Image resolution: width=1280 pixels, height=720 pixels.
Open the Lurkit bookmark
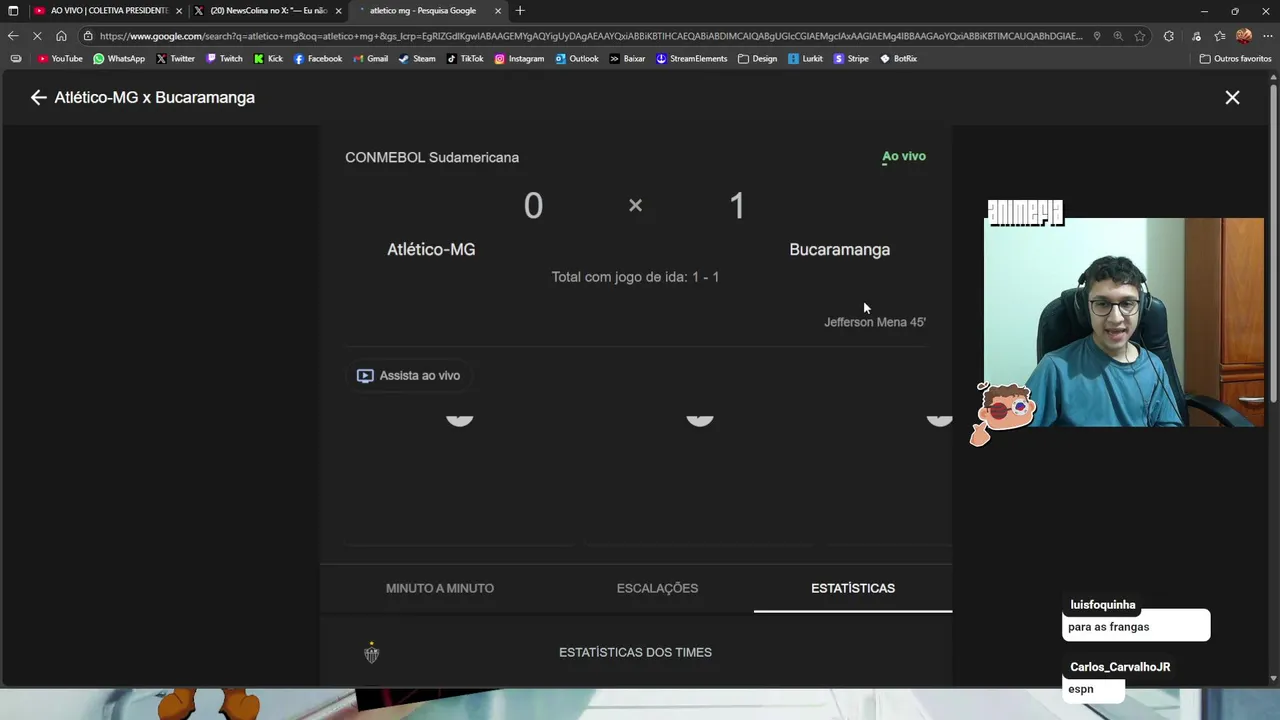point(805,59)
